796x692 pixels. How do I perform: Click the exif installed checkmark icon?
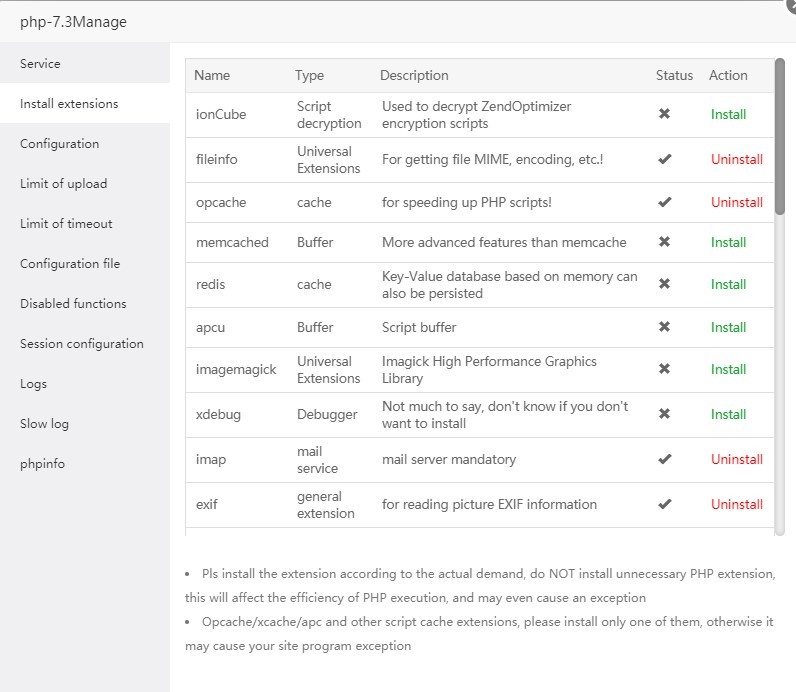[x=664, y=504]
